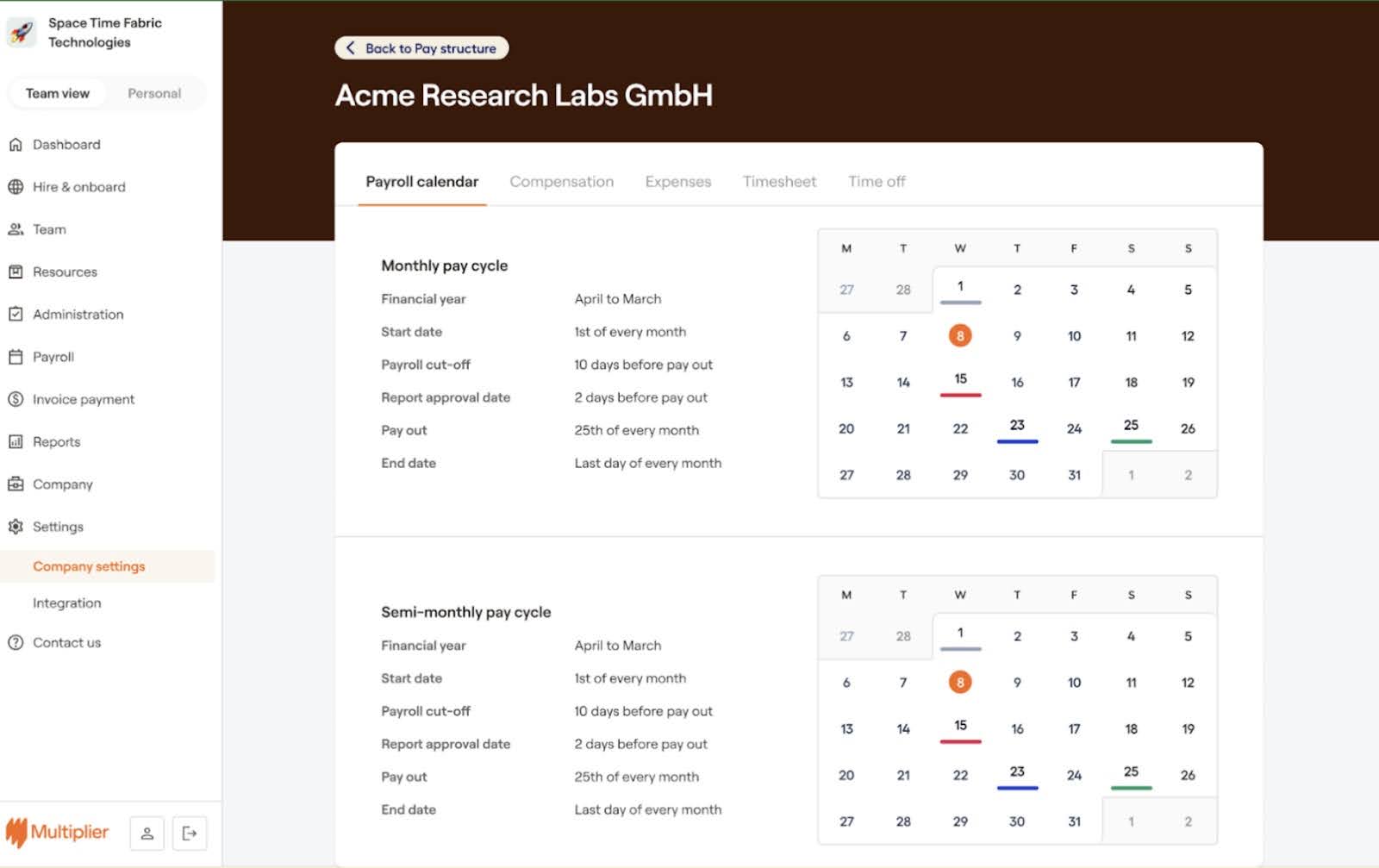Click 'Acme Research Labs GmbH' title
Viewport: 1379px width, 868px height.
click(x=524, y=95)
